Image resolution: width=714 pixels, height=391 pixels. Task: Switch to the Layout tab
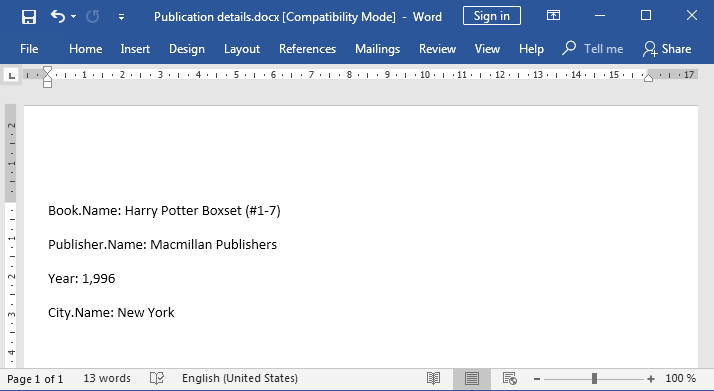pyautogui.click(x=242, y=49)
